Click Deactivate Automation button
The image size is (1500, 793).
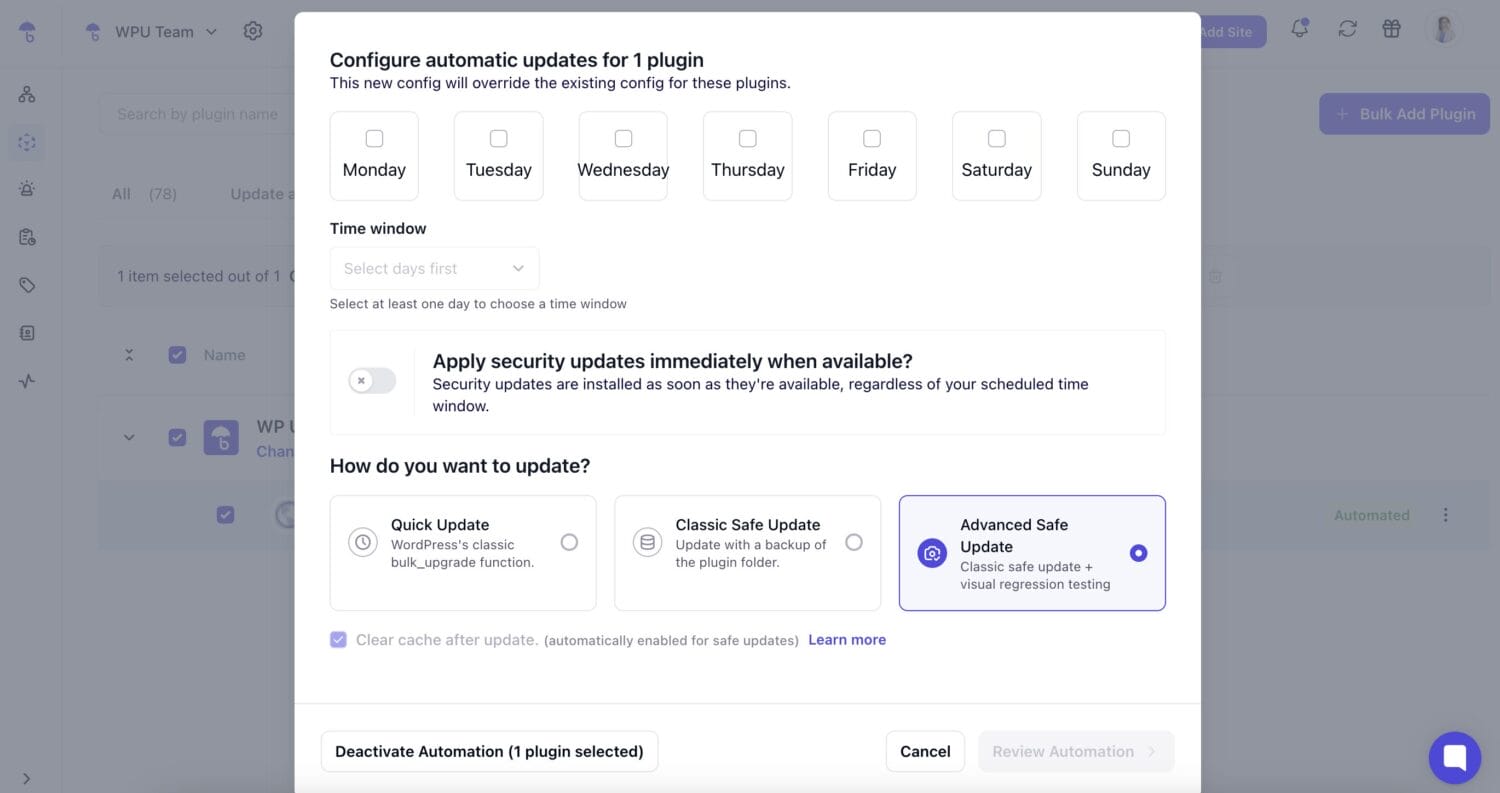pos(489,751)
